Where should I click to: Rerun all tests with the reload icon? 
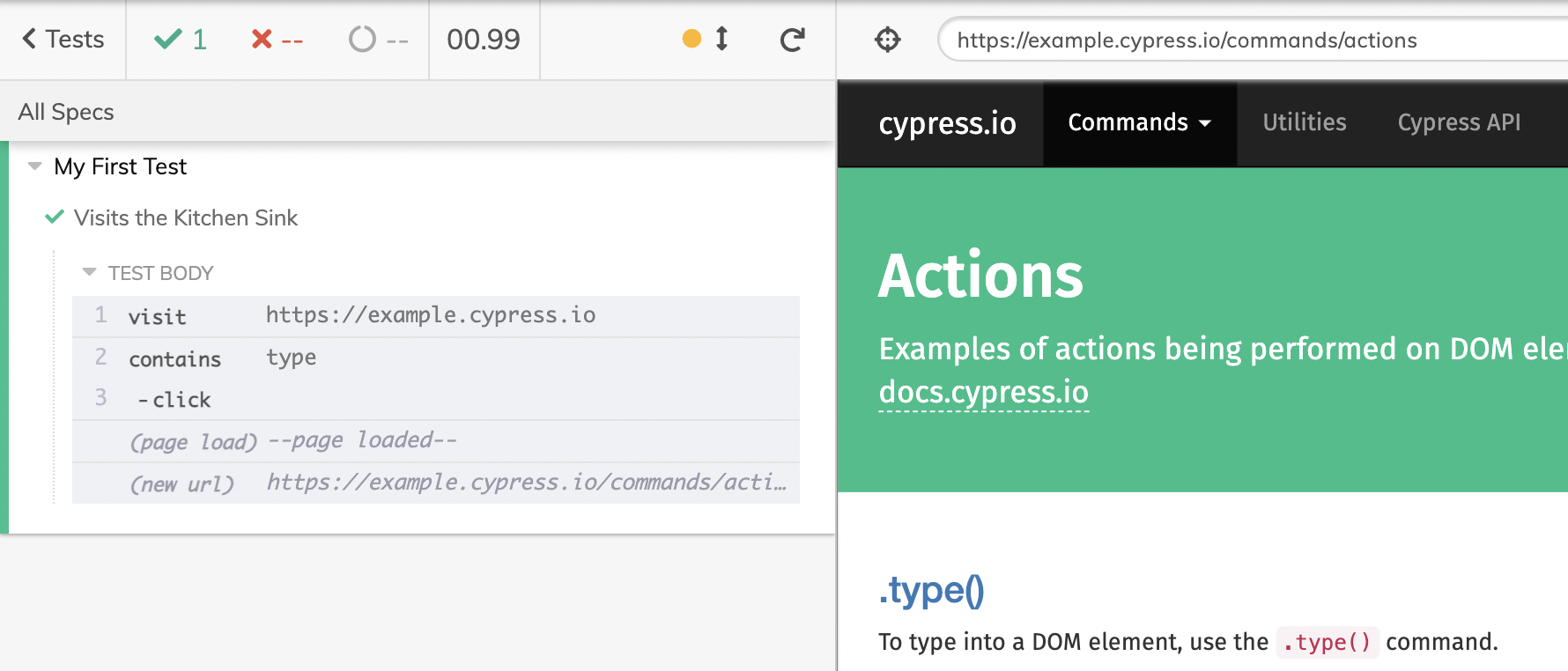(x=792, y=40)
